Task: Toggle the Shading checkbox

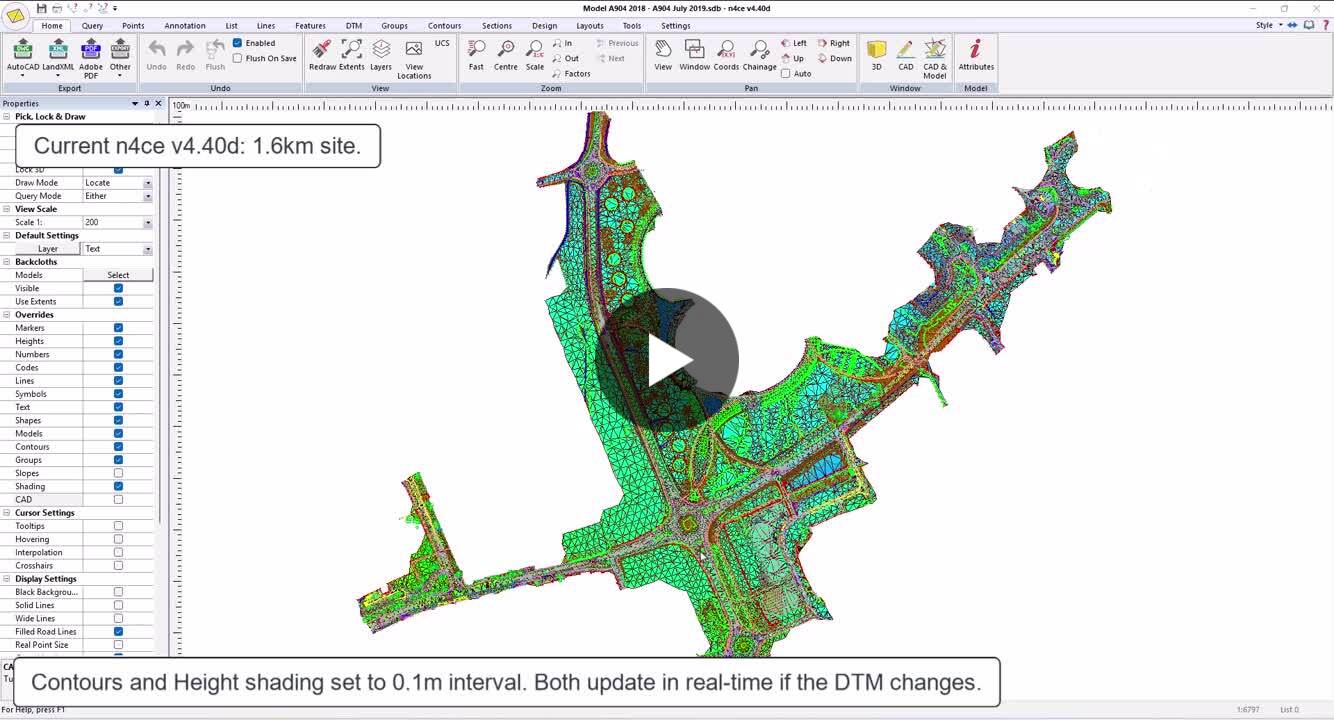Action: [x=118, y=487]
